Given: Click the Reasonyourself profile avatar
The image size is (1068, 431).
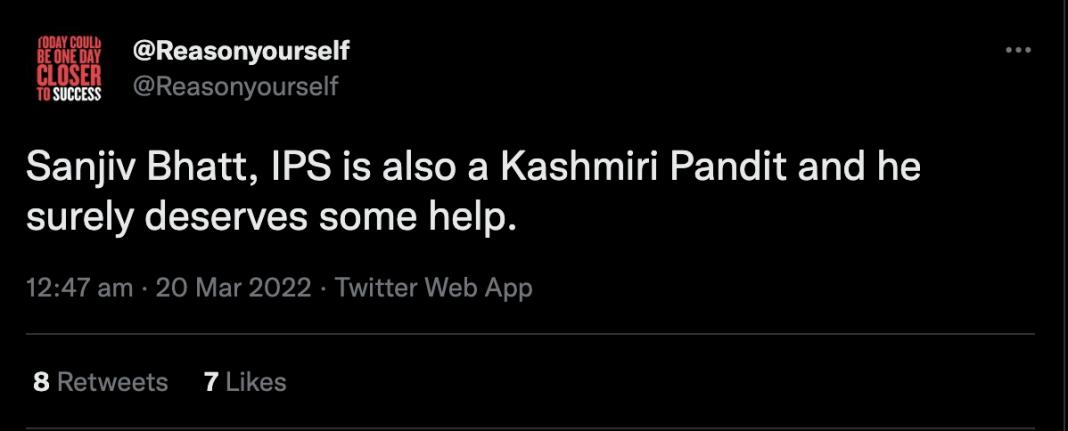Looking at the screenshot, I should 69,69.
